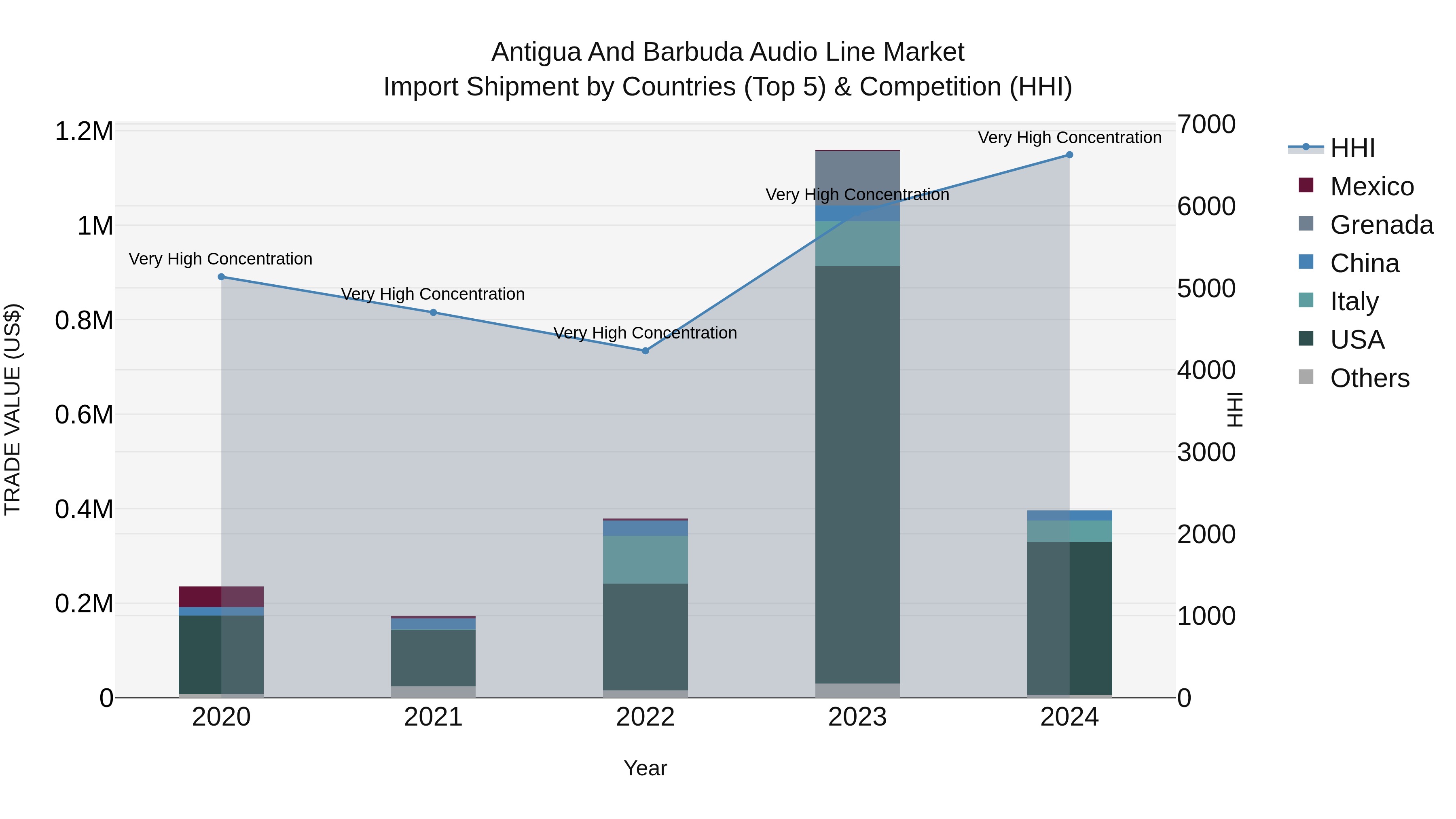Click the China segment of 2021 bar
This screenshot has width=1456, height=819.
pyautogui.click(x=434, y=624)
